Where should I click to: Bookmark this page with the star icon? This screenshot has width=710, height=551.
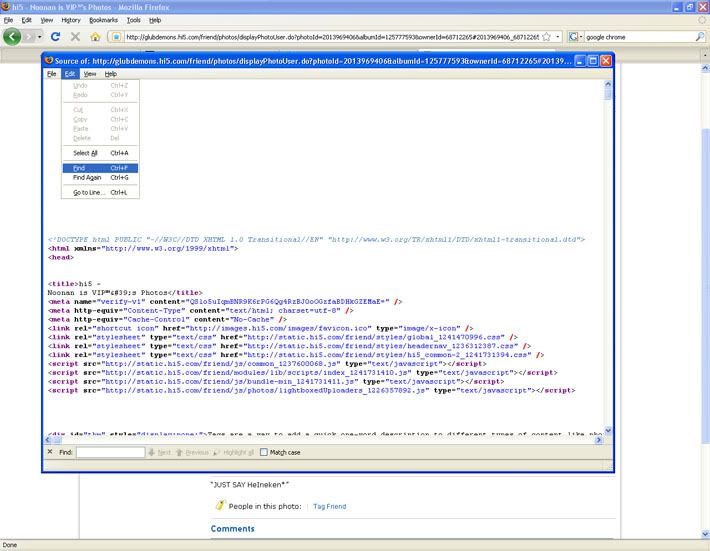[547, 37]
